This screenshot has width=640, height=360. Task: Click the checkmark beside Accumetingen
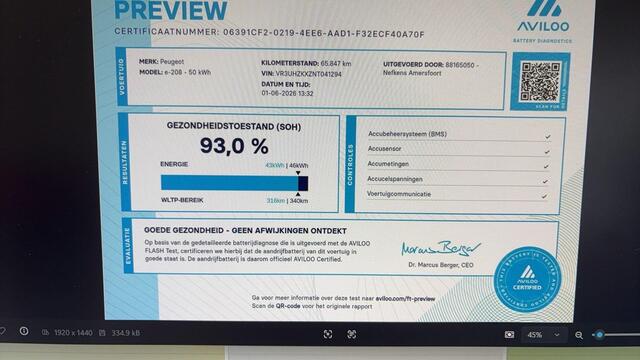[546, 167]
